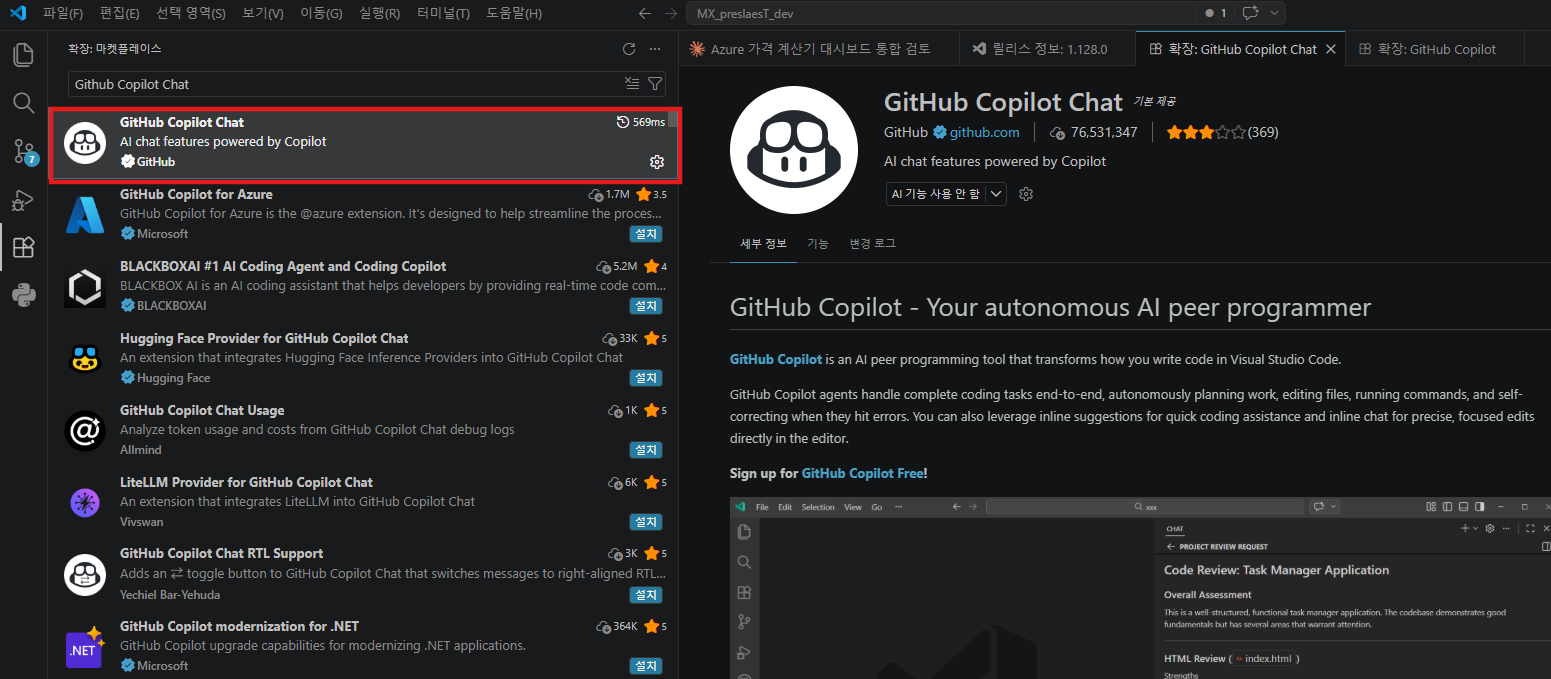This screenshot has height=679, width=1551.
Task: Open the Search view in the activity bar
Action: click(23, 102)
